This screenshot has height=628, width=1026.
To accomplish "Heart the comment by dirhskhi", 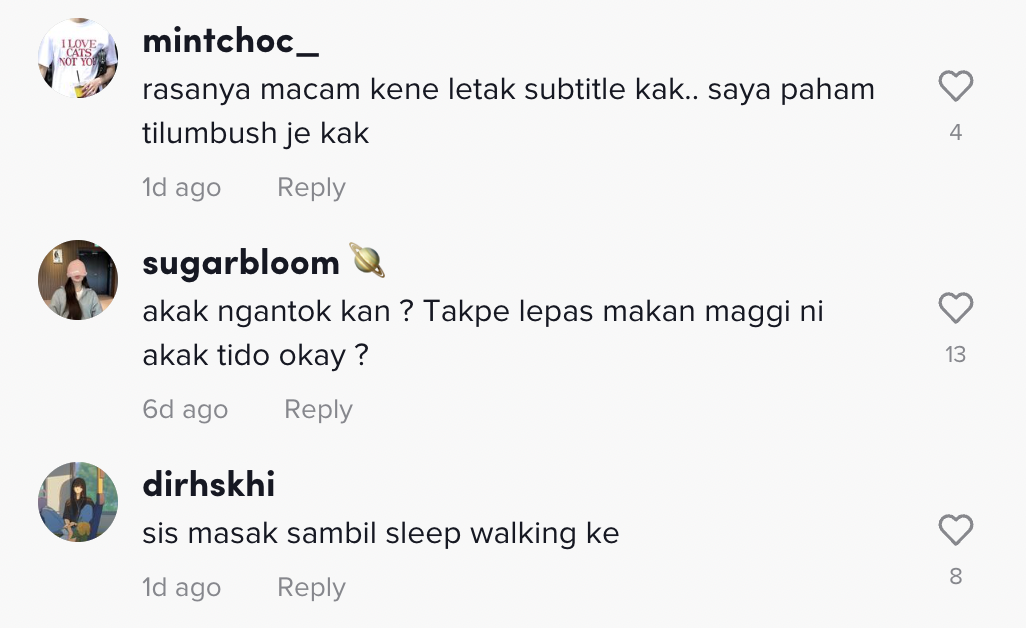I will (x=956, y=530).
